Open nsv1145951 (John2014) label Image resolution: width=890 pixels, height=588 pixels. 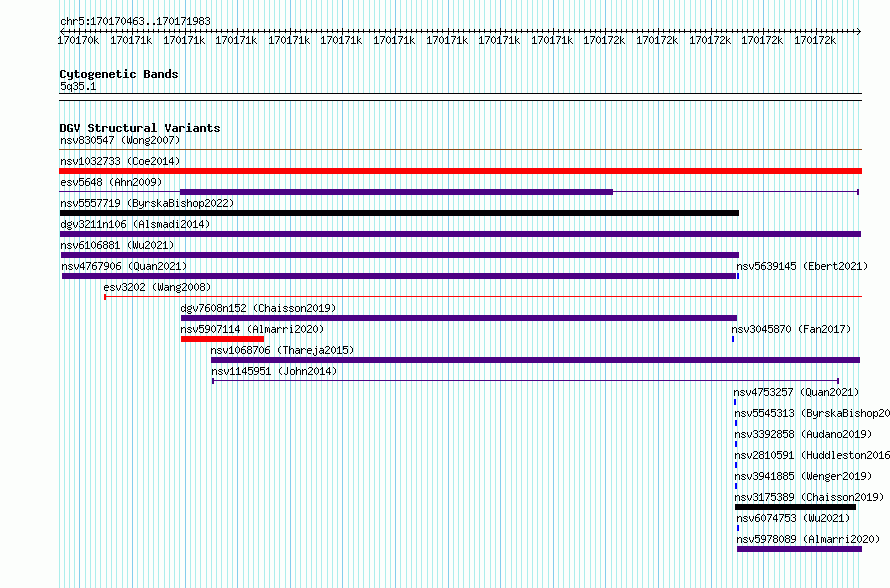274,371
